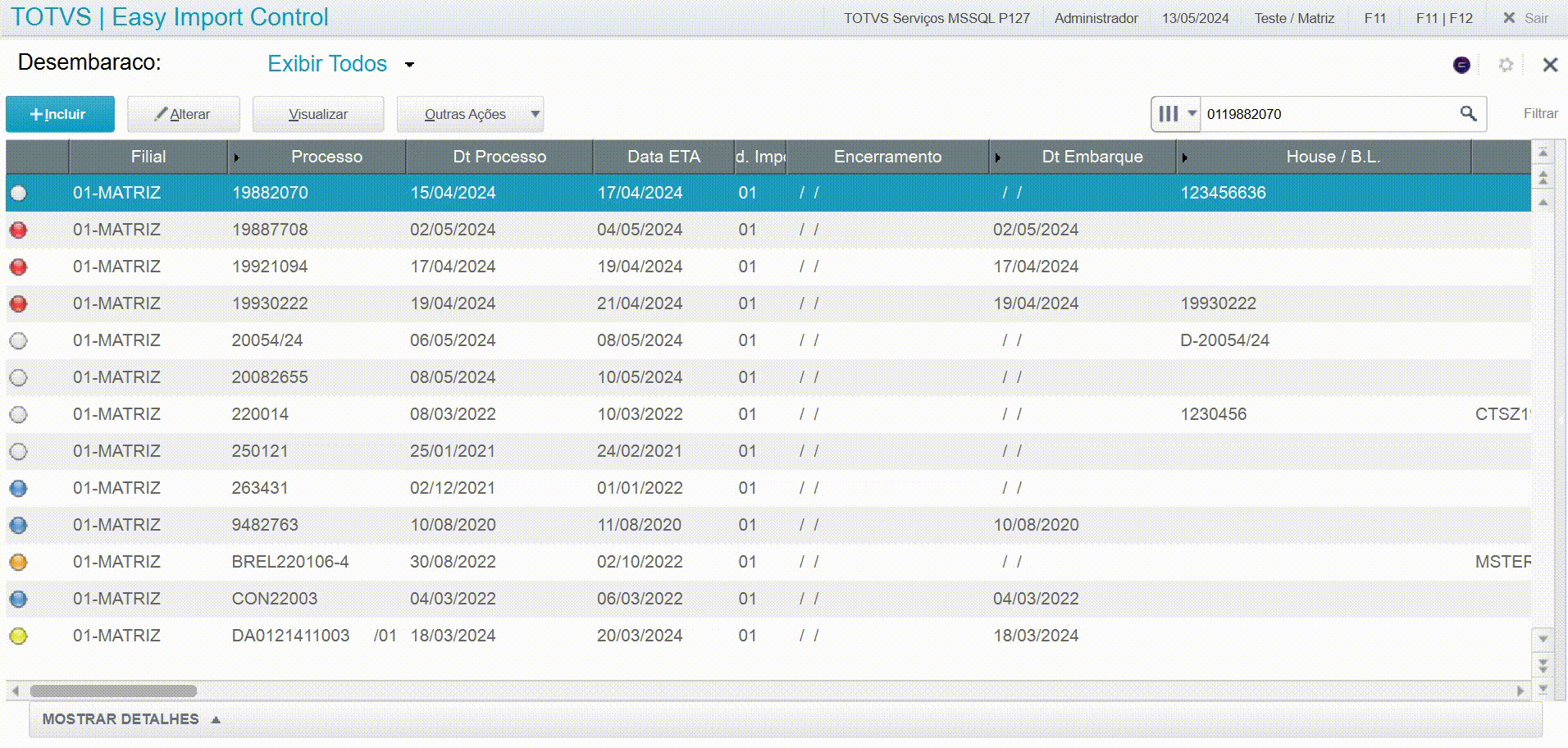Expand MOSTRAR DETALHES panel
The height and width of the screenshot is (748, 1568).
pyautogui.click(x=131, y=719)
